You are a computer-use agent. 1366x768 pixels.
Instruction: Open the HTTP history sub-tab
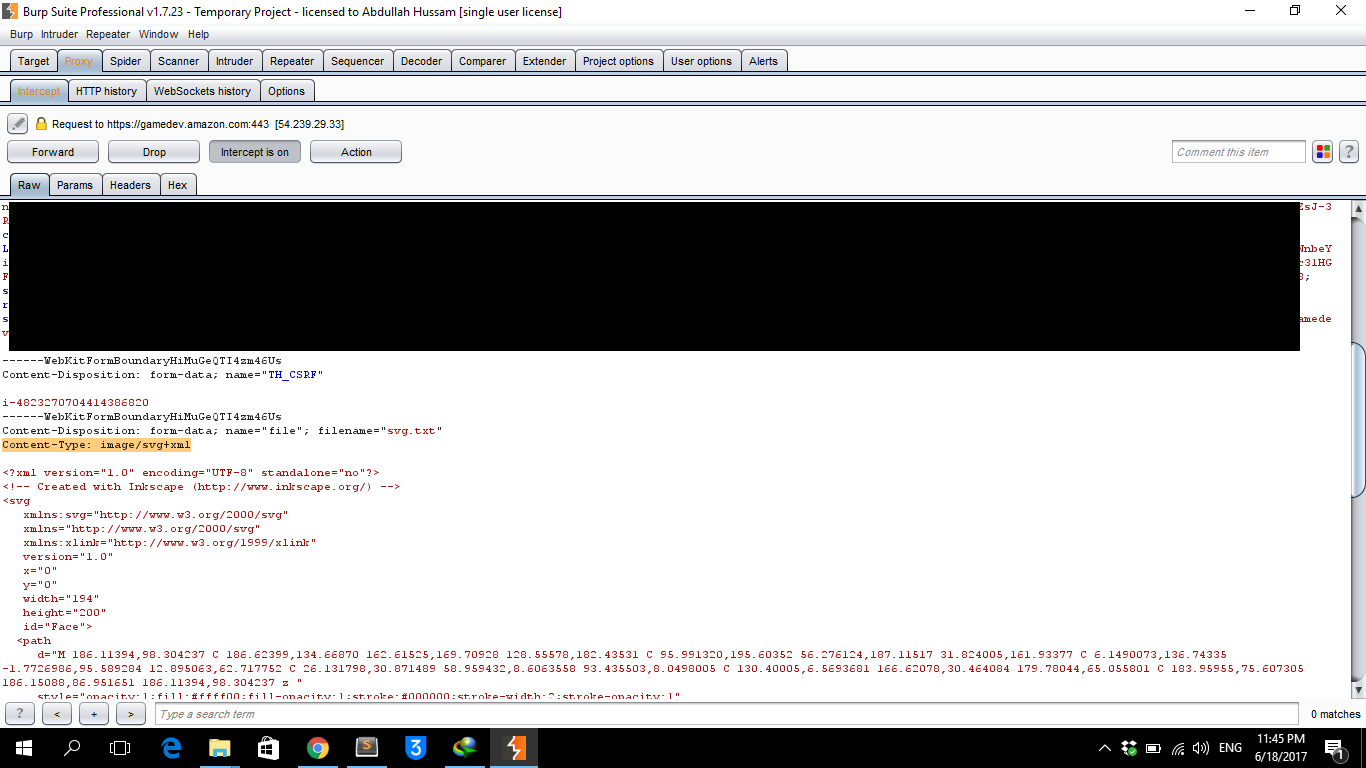click(106, 91)
